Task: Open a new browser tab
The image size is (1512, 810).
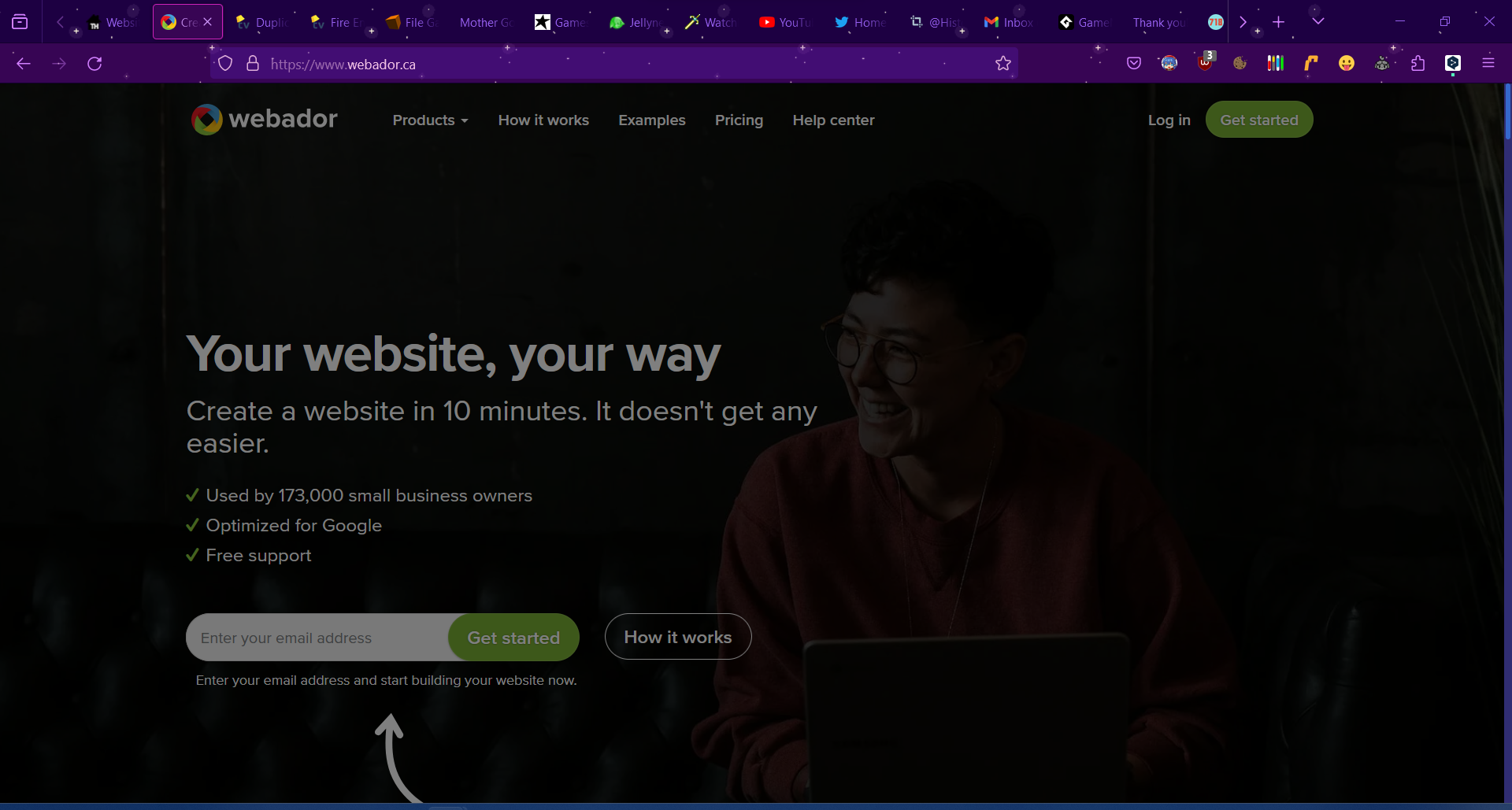Action: [x=1278, y=21]
